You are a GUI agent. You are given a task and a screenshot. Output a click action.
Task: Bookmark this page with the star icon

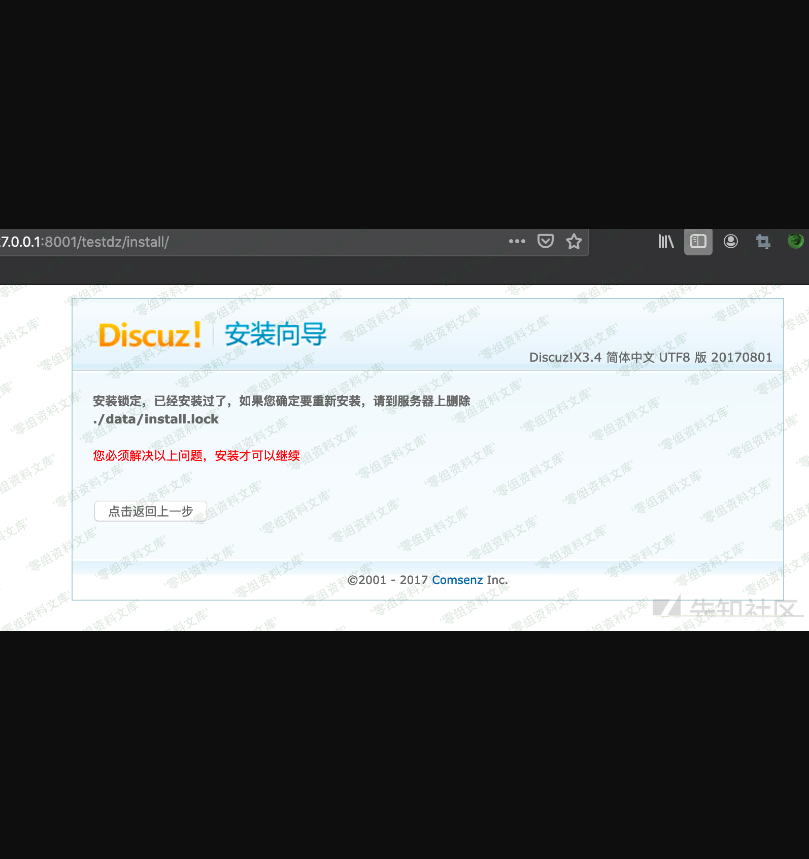pos(574,241)
